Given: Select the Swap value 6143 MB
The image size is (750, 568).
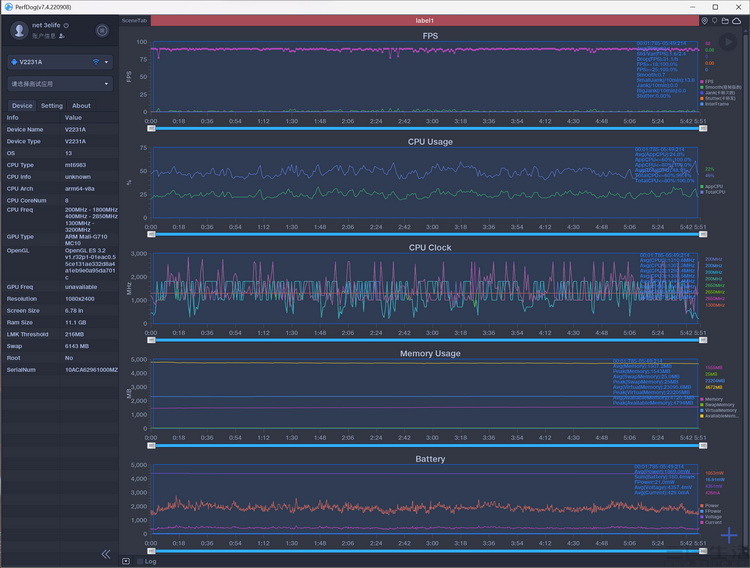Looking at the screenshot, I should 77,346.
